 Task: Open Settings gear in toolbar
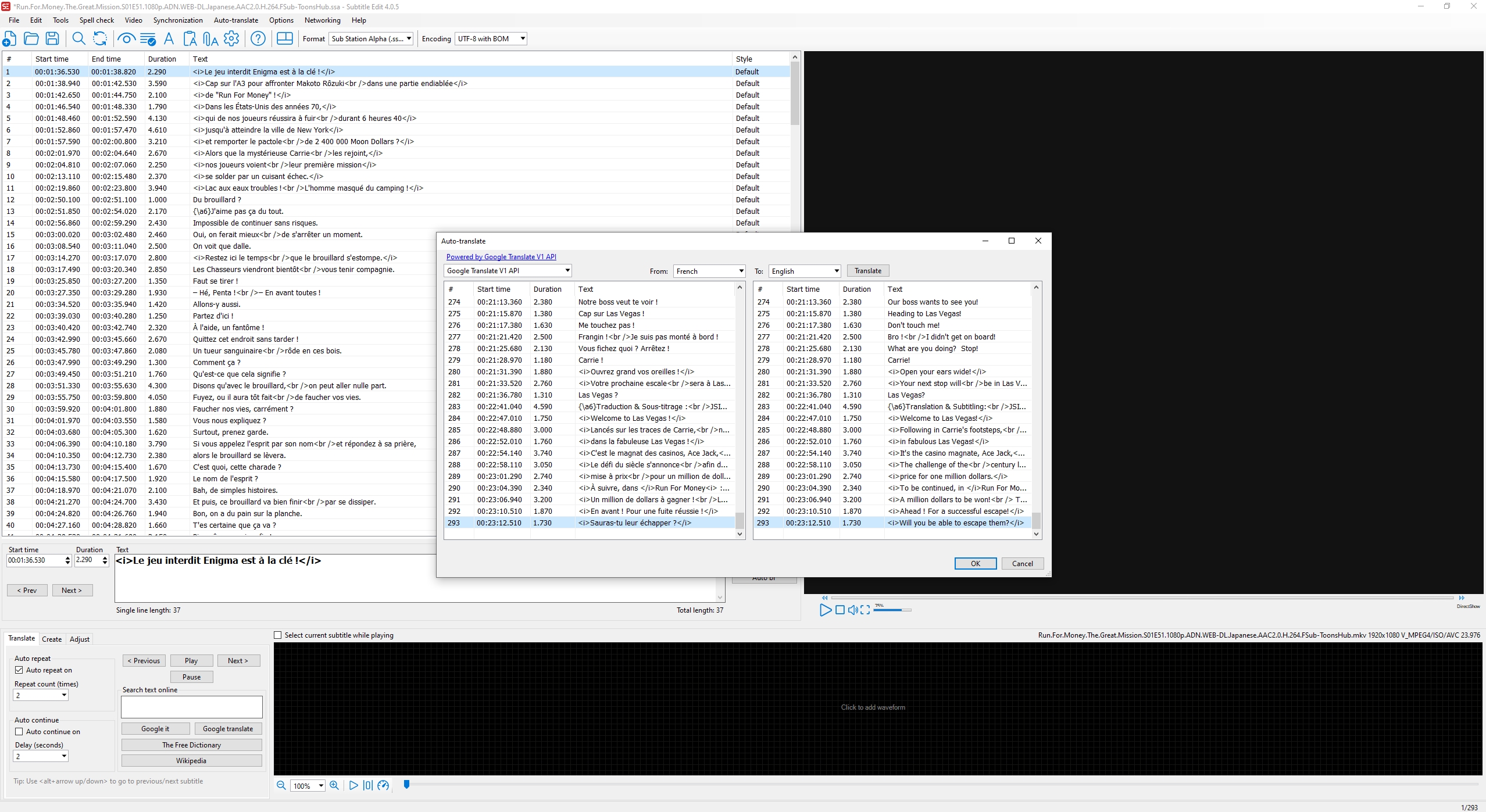point(231,39)
